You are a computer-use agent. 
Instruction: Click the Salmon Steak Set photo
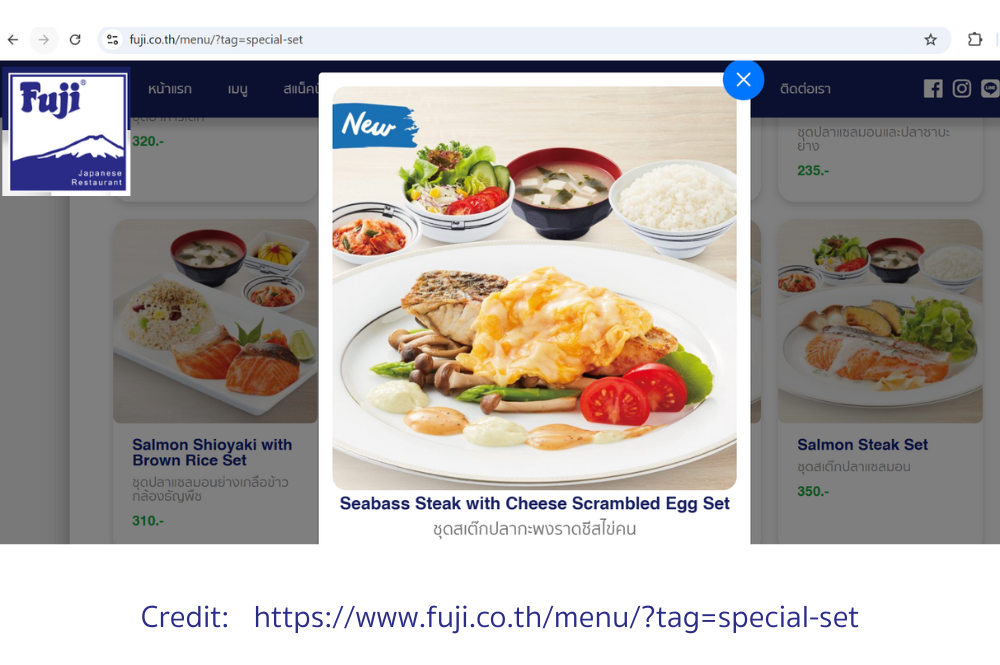(880, 321)
